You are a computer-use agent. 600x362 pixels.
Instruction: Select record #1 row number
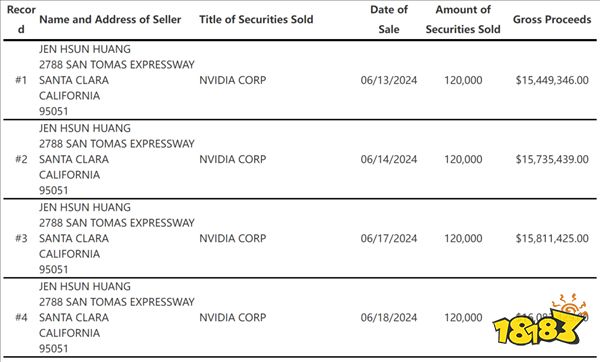[x=21, y=80]
